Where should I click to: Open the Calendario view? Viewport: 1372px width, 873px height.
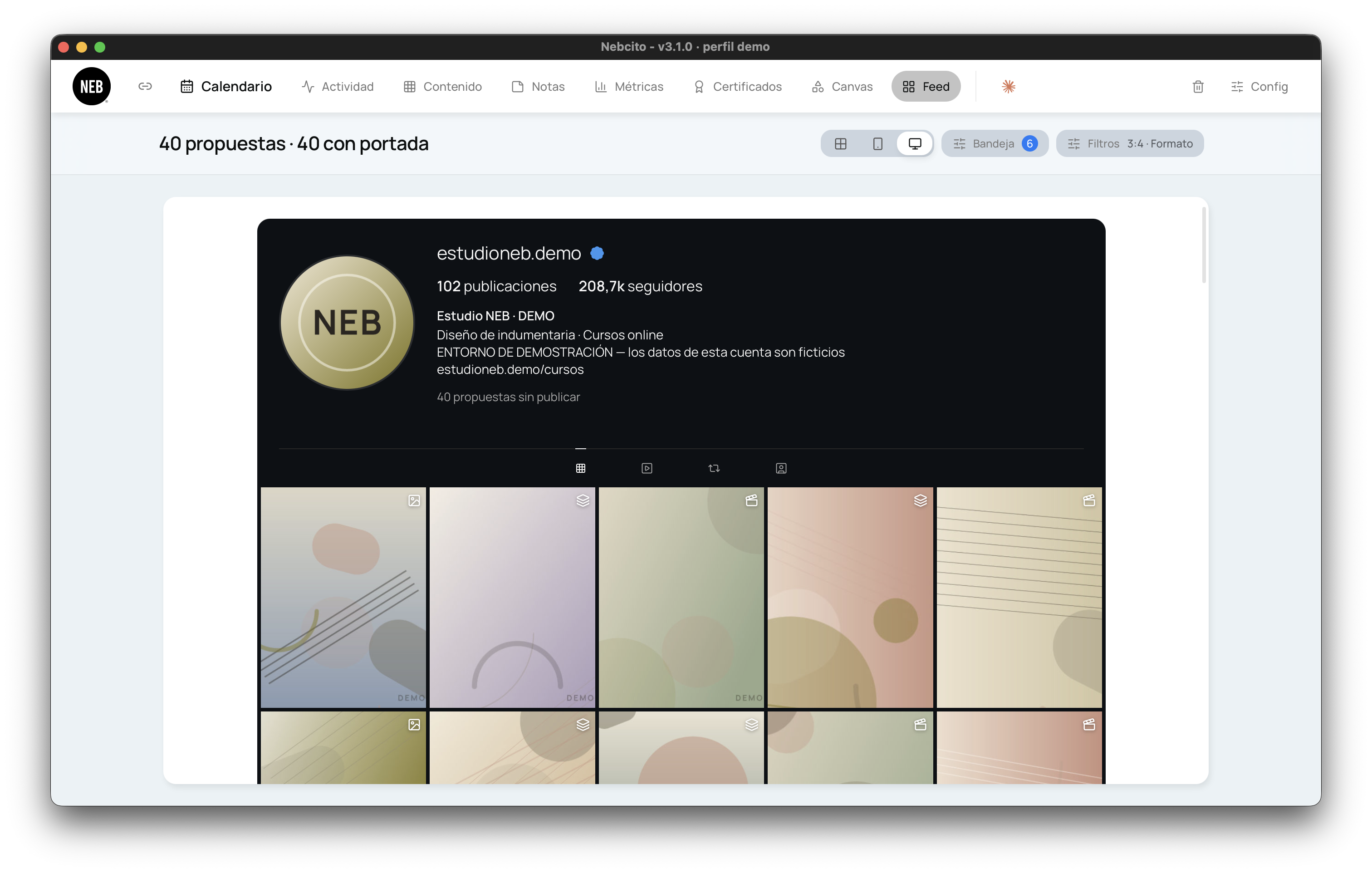[225, 87]
